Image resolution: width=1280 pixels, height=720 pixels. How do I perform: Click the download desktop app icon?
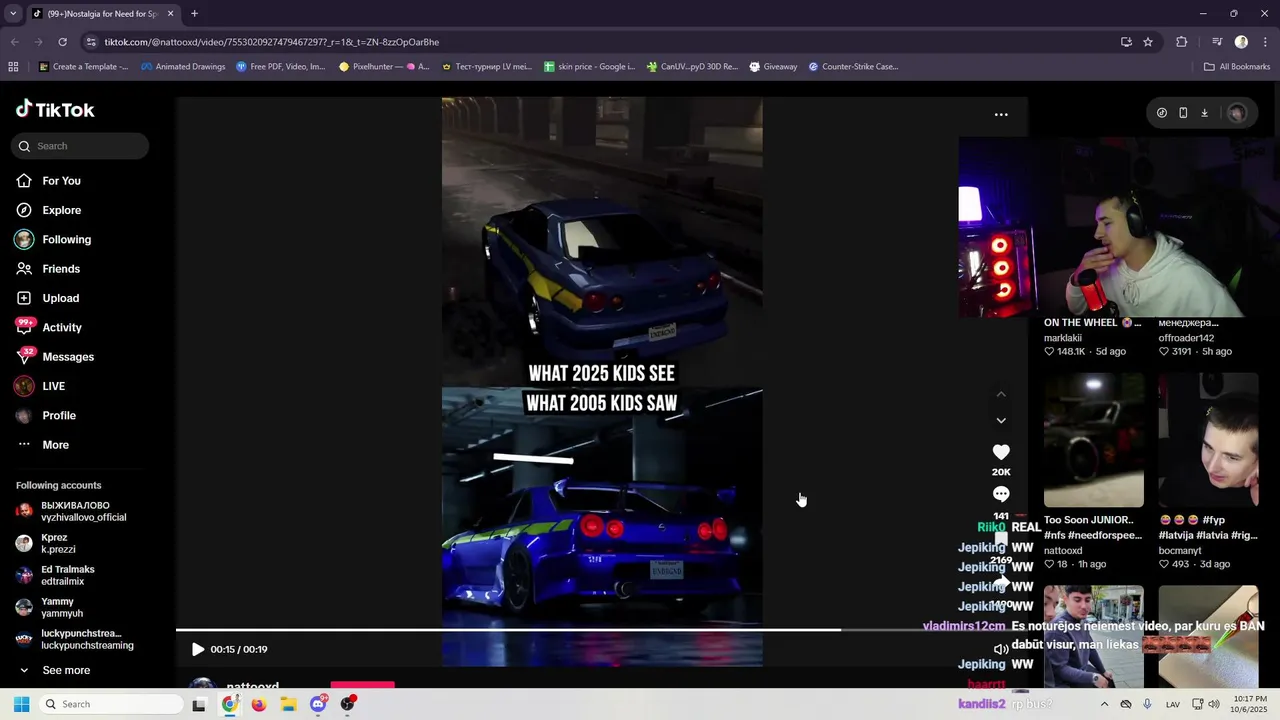pos(1204,113)
